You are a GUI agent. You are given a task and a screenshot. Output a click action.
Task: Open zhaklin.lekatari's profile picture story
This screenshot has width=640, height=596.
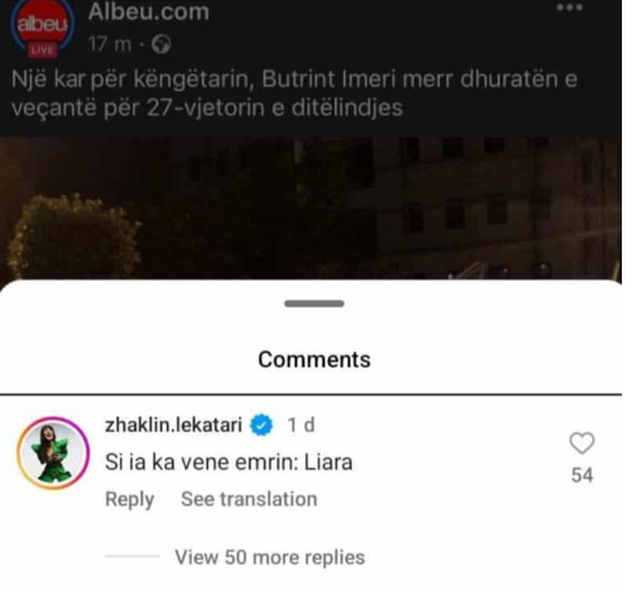pyautogui.click(x=53, y=453)
